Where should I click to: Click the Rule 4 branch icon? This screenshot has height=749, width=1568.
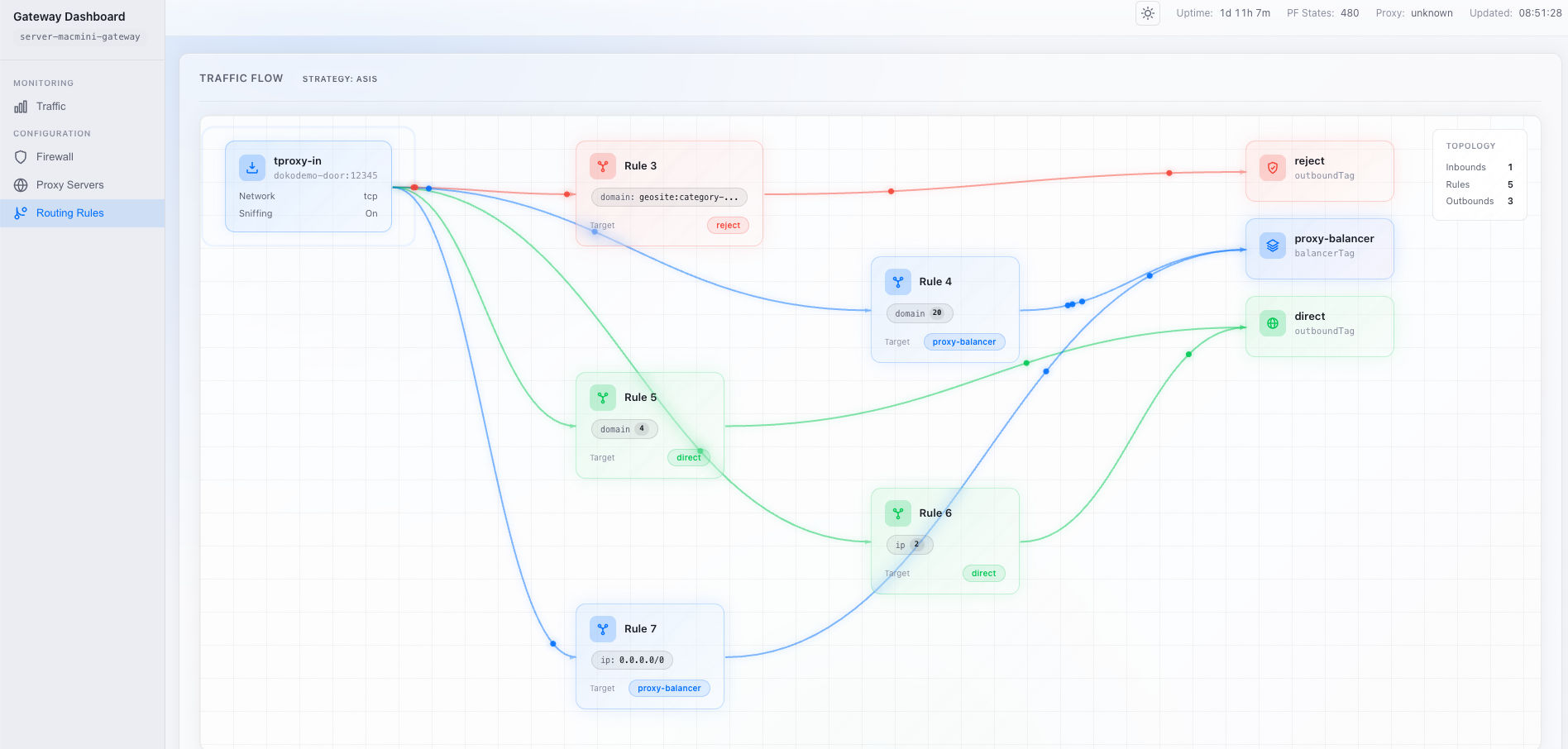[897, 282]
